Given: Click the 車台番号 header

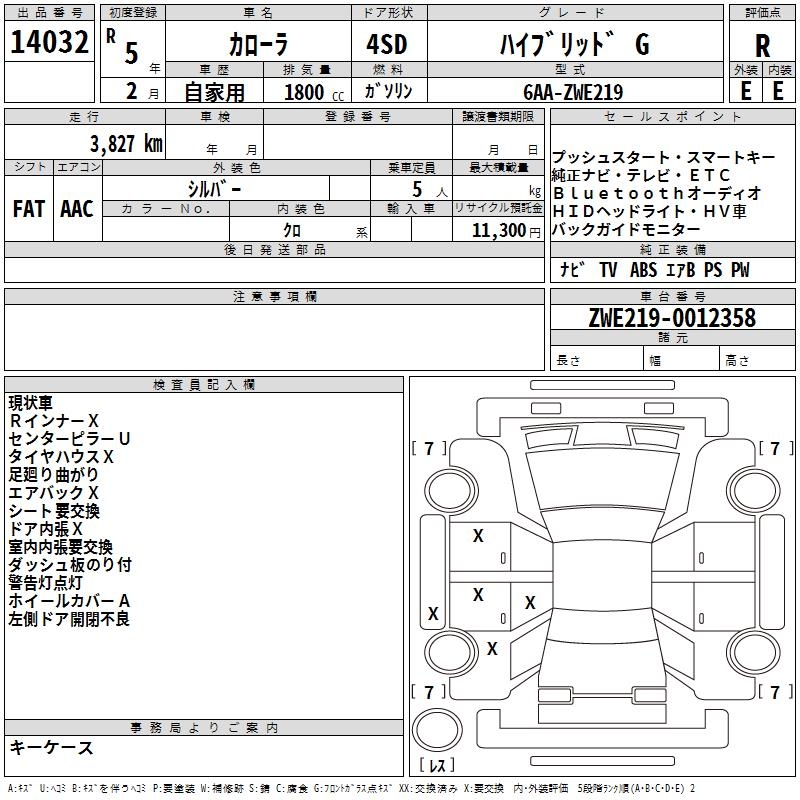Looking at the screenshot, I should 672,296.
